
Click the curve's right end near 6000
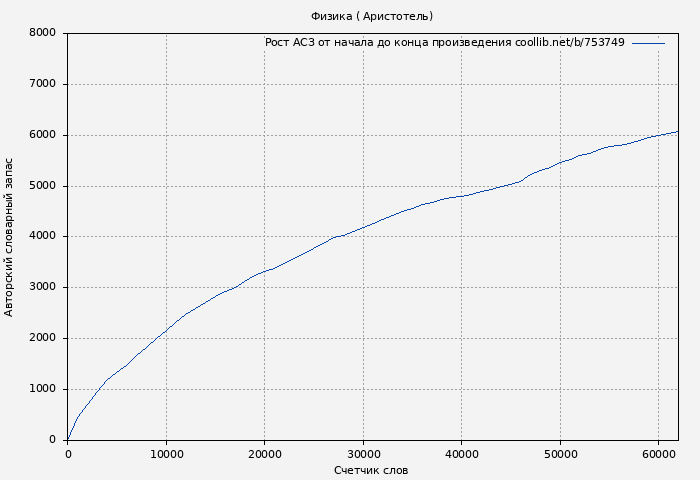676,131
